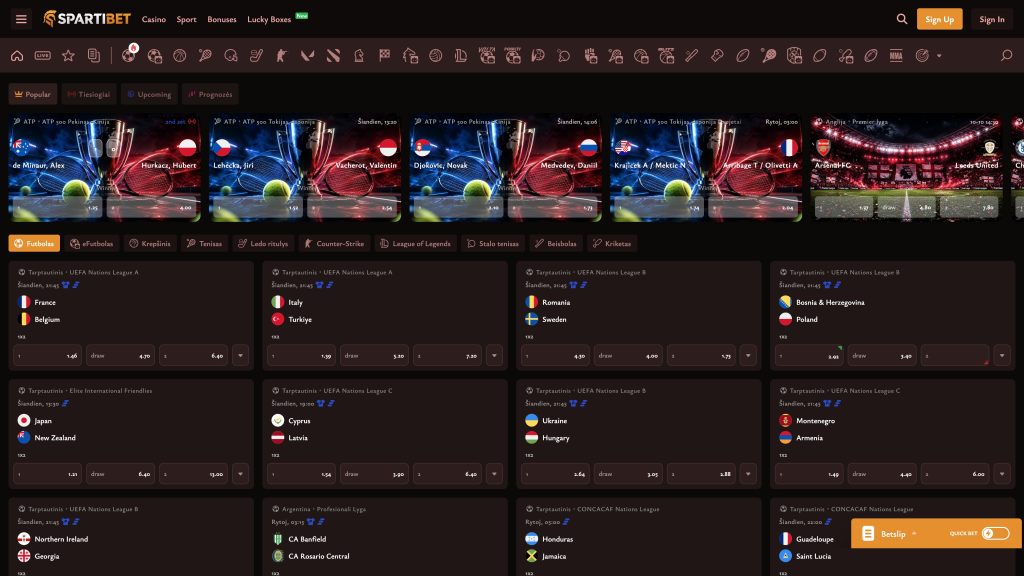Image resolution: width=1024 pixels, height=576 pixels.
Task: Select the Counter-Strike filter tab
Action: (x=334, y=244)
